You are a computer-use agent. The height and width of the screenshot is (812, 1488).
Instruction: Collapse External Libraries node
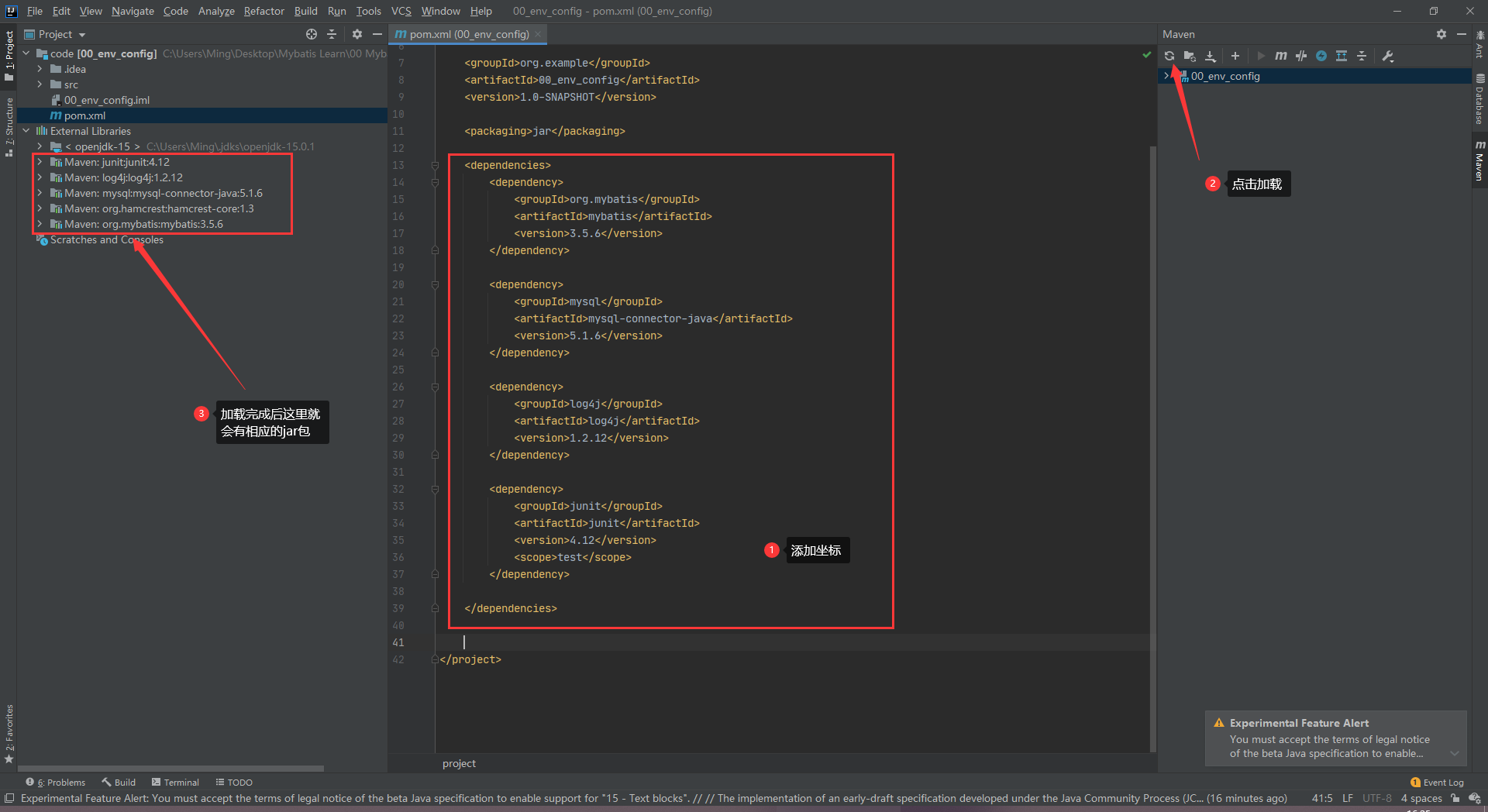(x=26, y=131)
